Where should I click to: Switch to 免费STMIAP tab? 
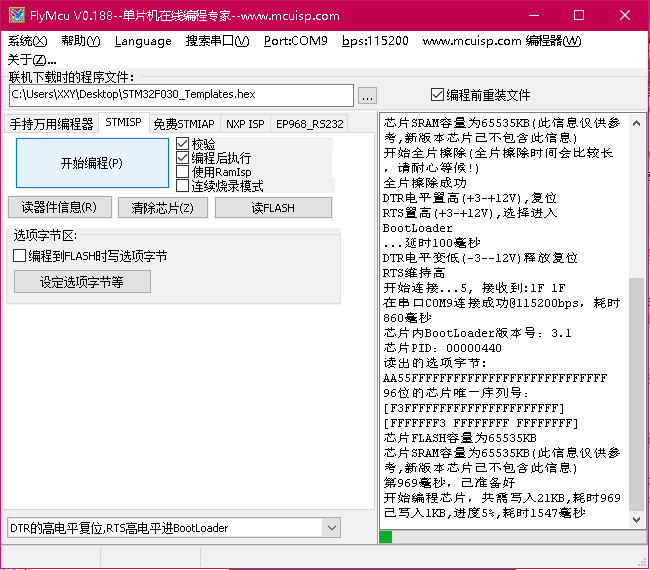pos(184,124)
